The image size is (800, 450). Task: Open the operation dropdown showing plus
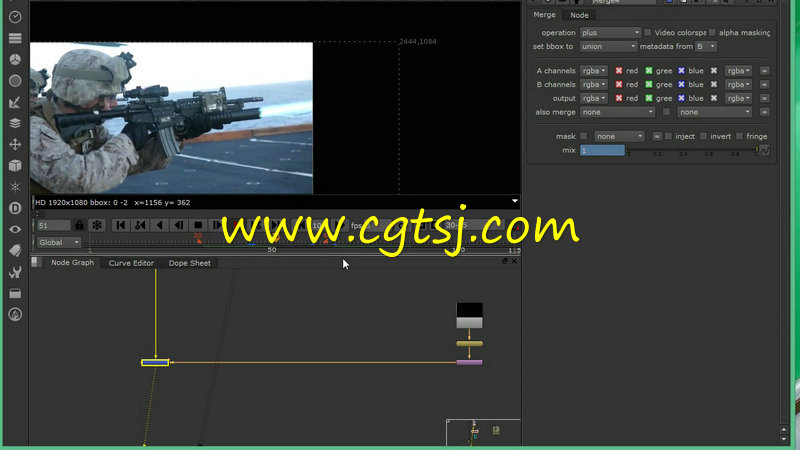click(610, 33)
